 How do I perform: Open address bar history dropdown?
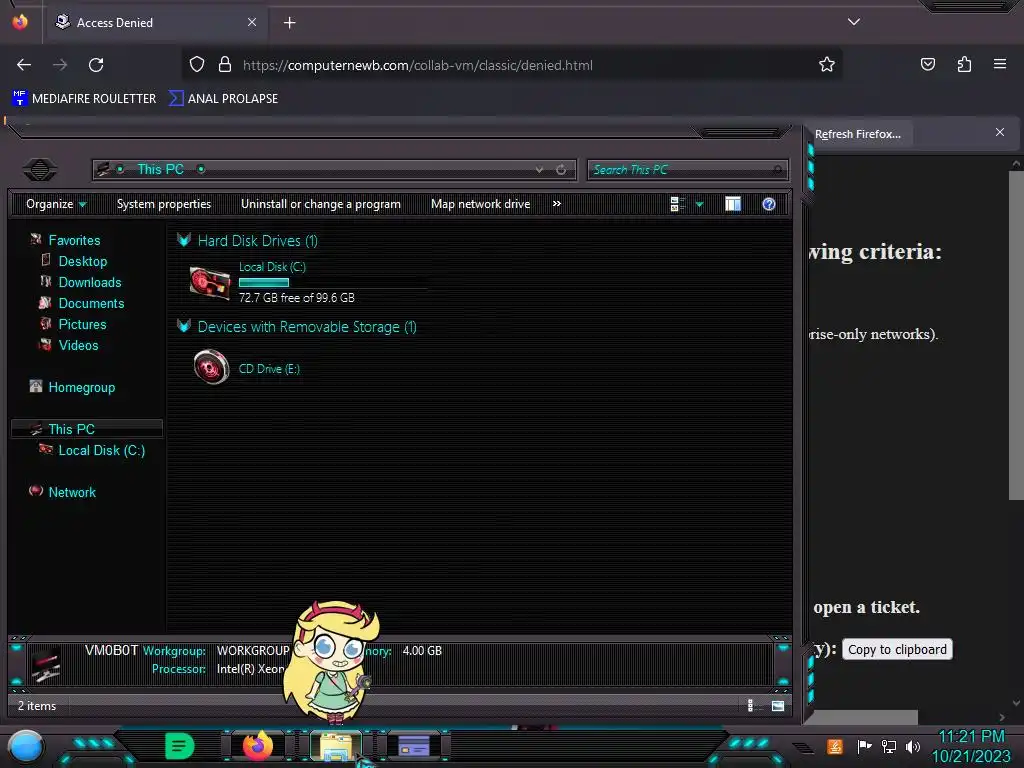tap(539, 170)
